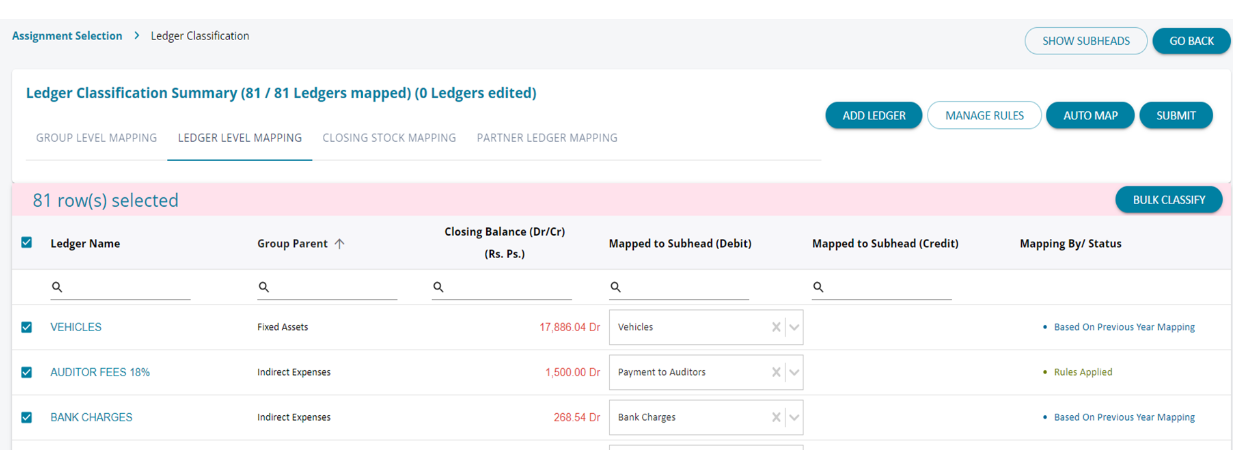Click the Mapped to Subhead (Credit) search icon
The image size is (1245, 452).
818,287
